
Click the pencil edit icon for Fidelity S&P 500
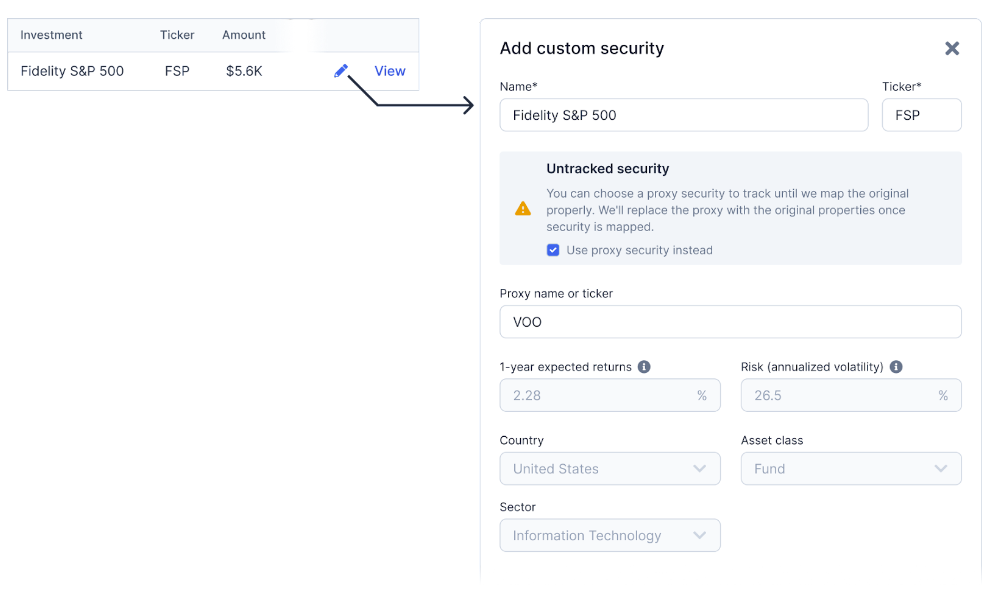341,70
